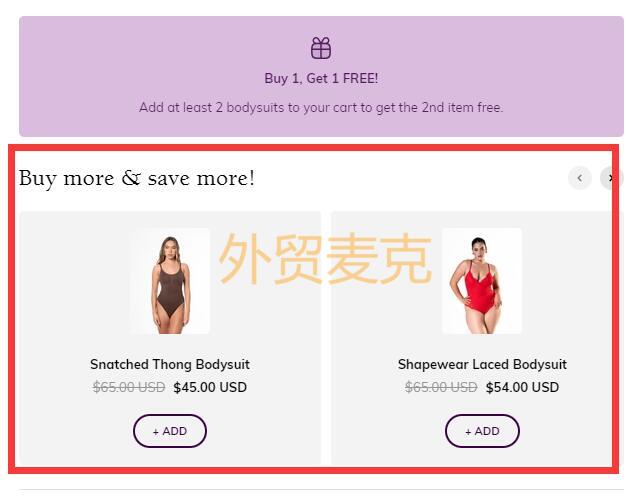
Task: Click the "Add at least 2 bodysuits" text
Action: pyautogui.click(x=321, y=107)
